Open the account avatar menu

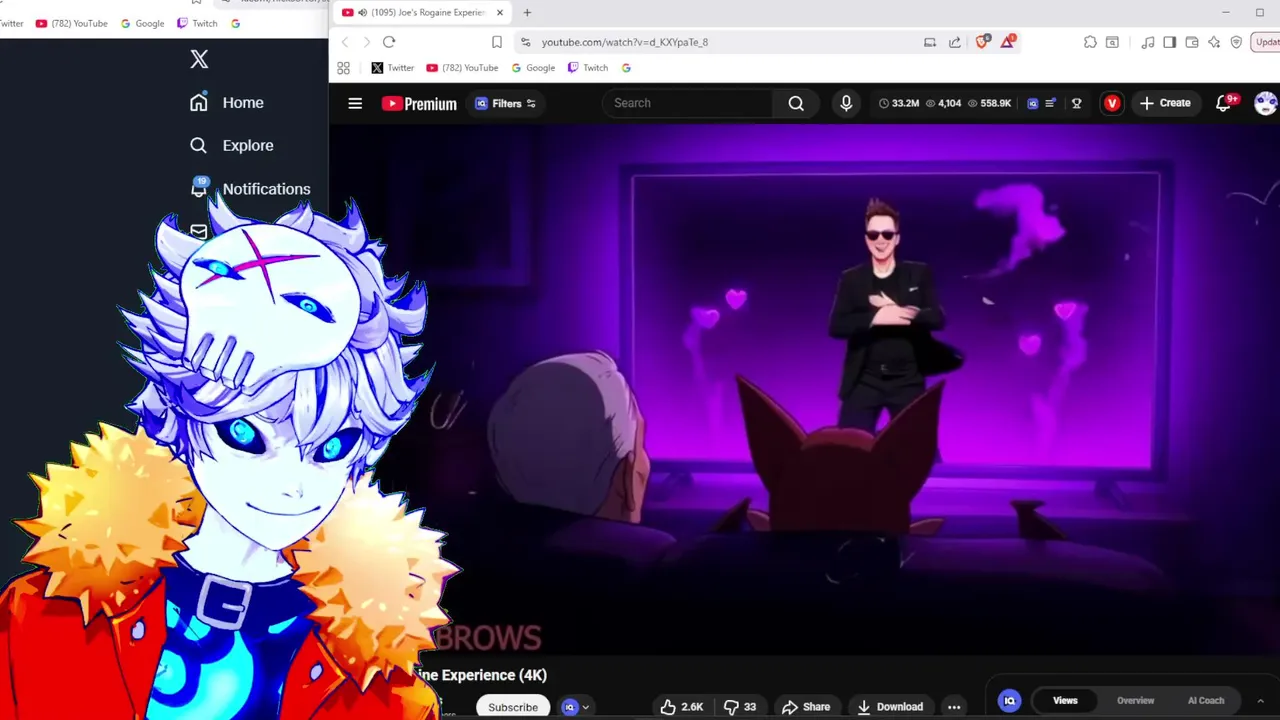pos(1266,103)
